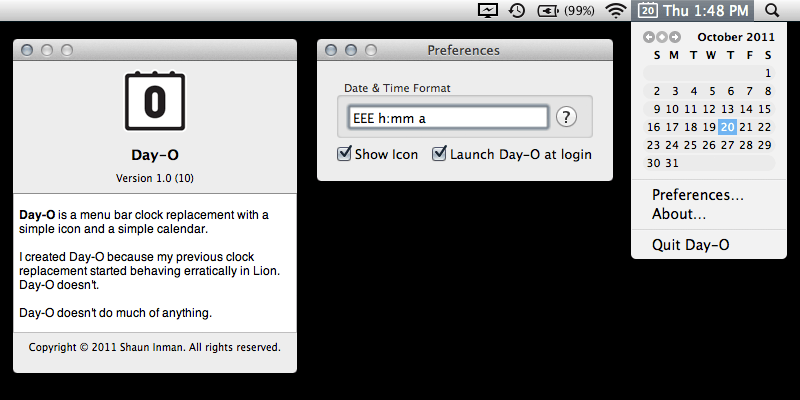
Task: Choose Quit Day-O menu item
Action: pyautogui.click(x=690, y=245)
